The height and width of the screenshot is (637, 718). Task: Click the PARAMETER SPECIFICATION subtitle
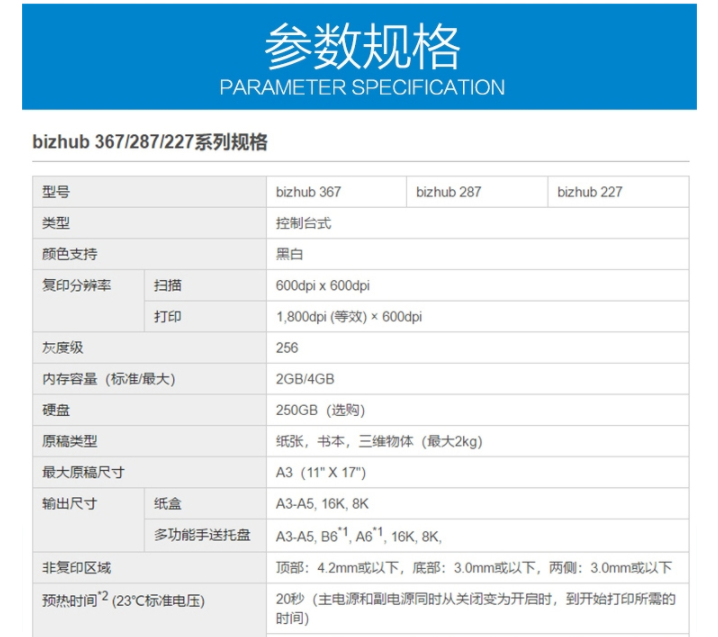[x=362, y=87]
